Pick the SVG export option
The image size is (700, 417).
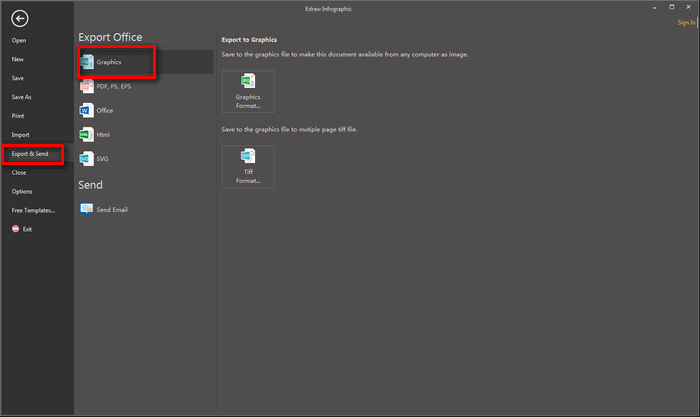(146, 158)
